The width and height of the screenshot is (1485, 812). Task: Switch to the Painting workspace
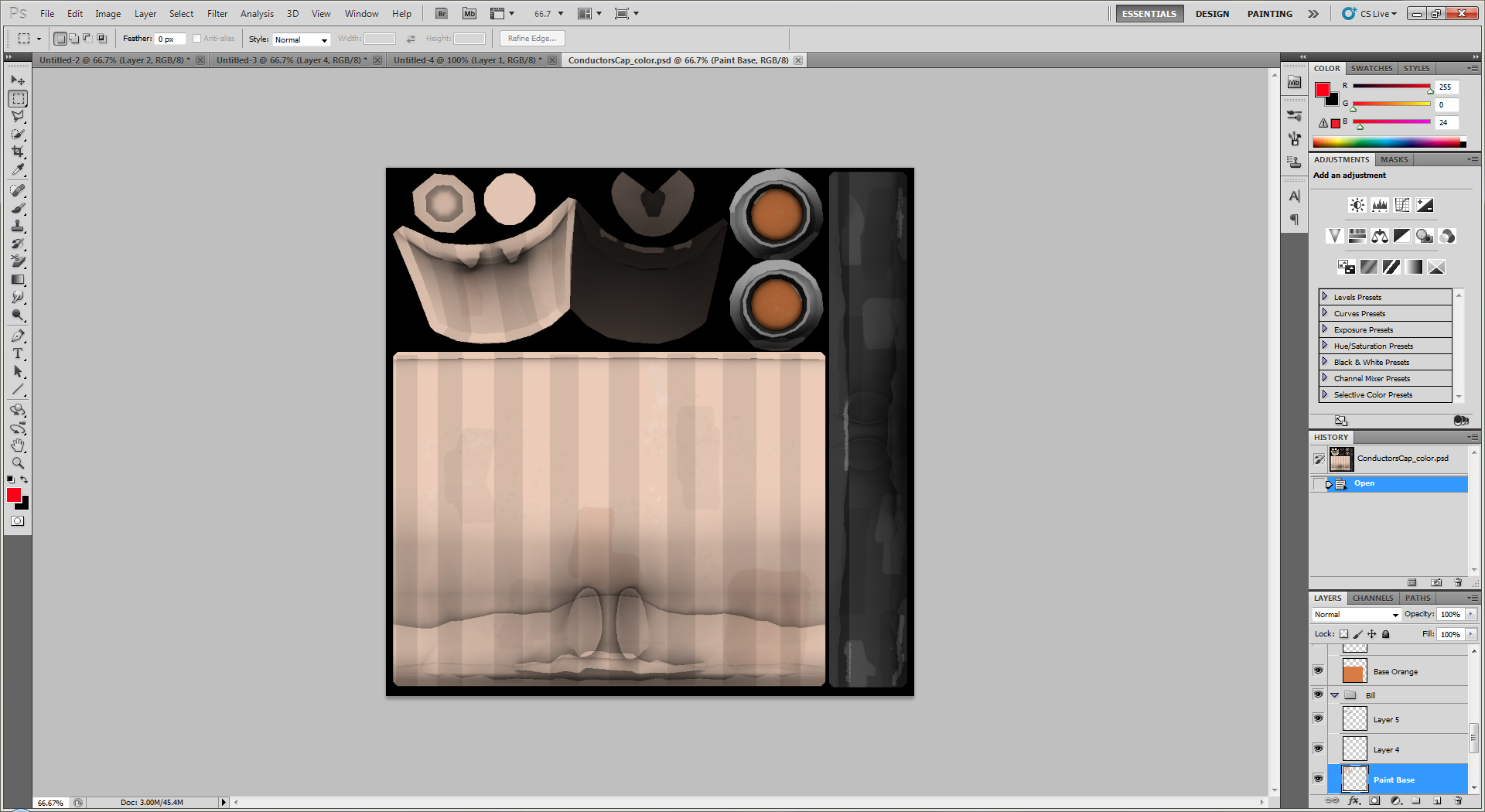click(1269, 14)
